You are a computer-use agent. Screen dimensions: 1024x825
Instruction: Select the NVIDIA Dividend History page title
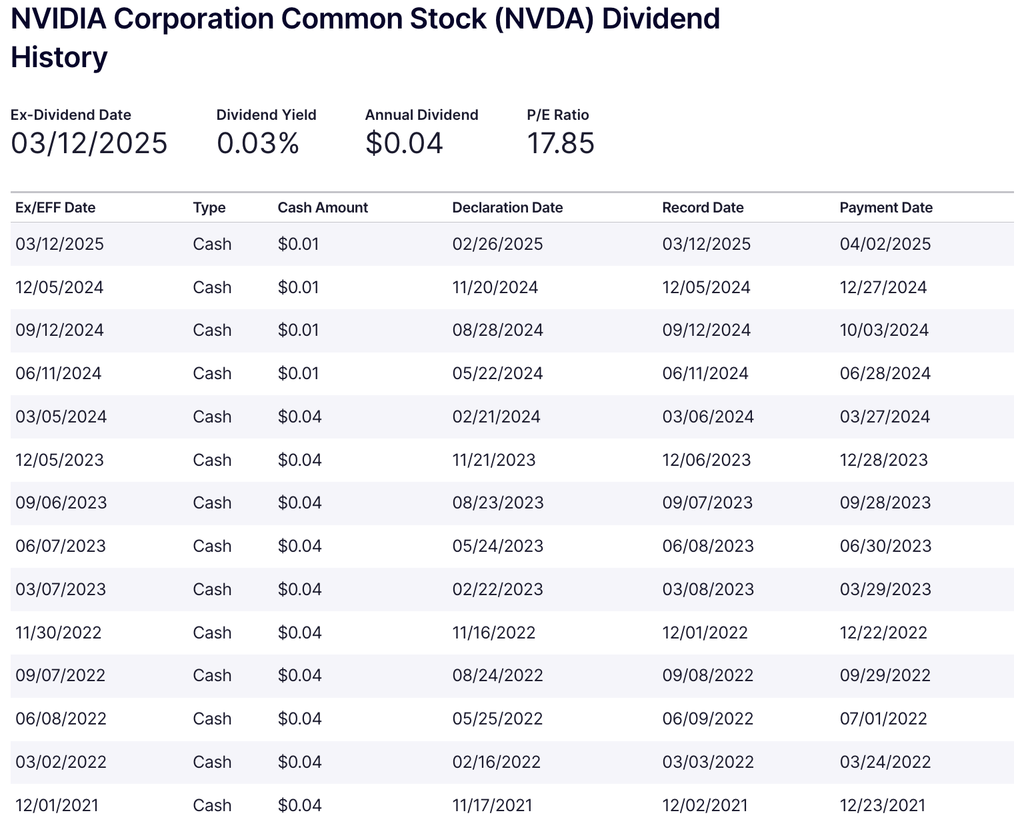(x=365, y=38)
